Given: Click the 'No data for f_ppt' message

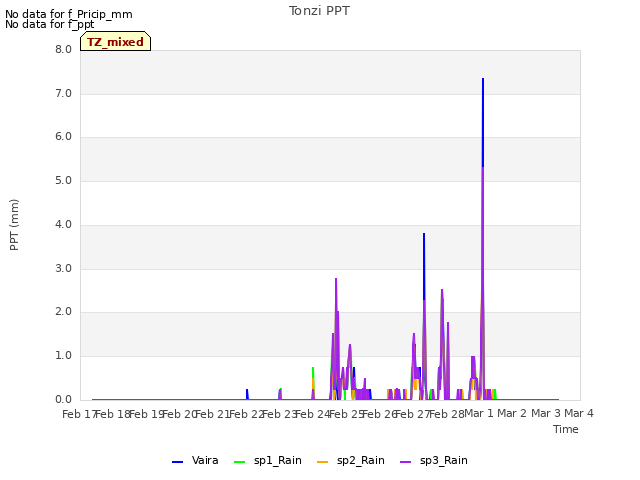Looking at the screenshot, I should [x=49, y=24].
